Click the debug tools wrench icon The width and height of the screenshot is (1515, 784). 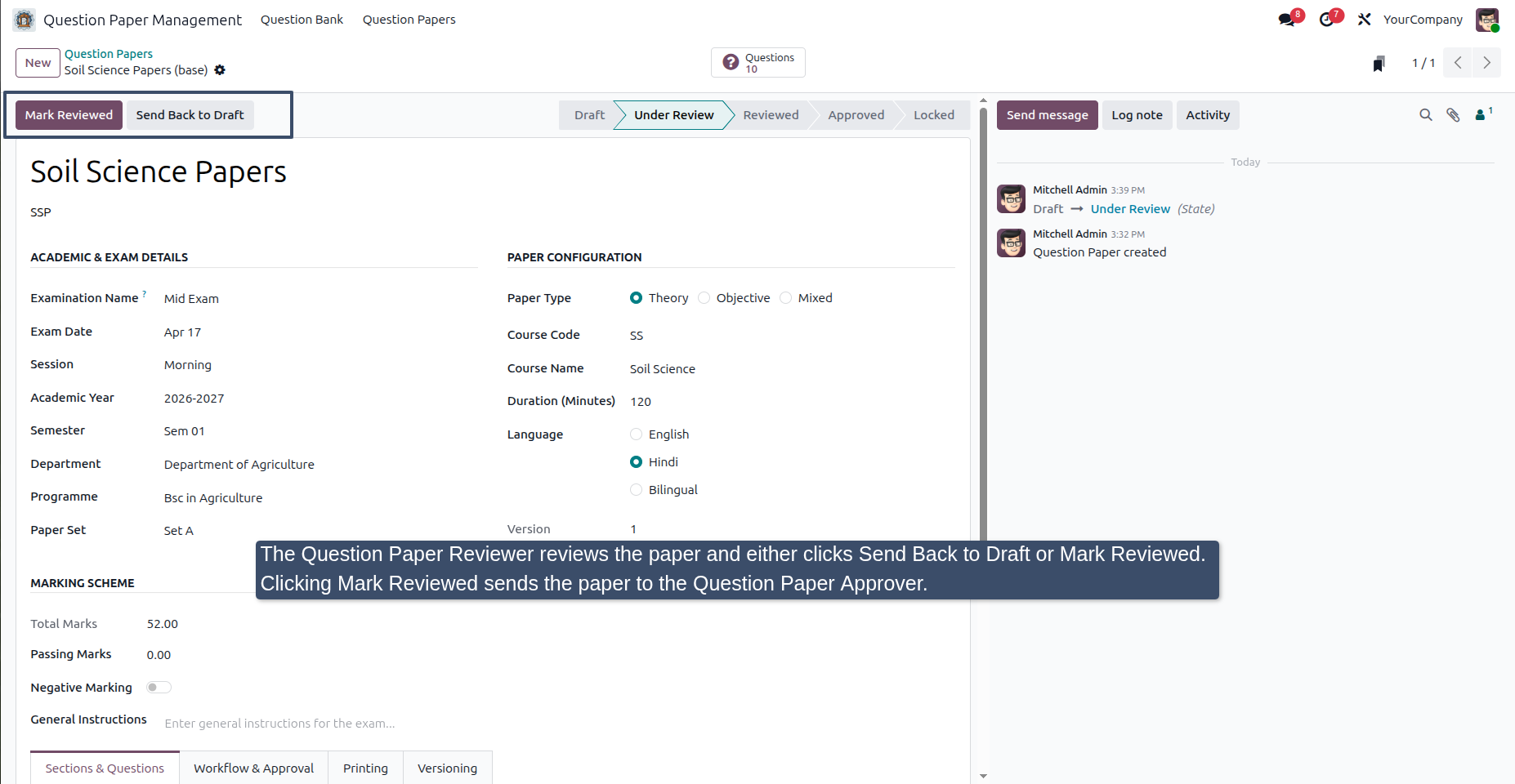coord(1364,20)
